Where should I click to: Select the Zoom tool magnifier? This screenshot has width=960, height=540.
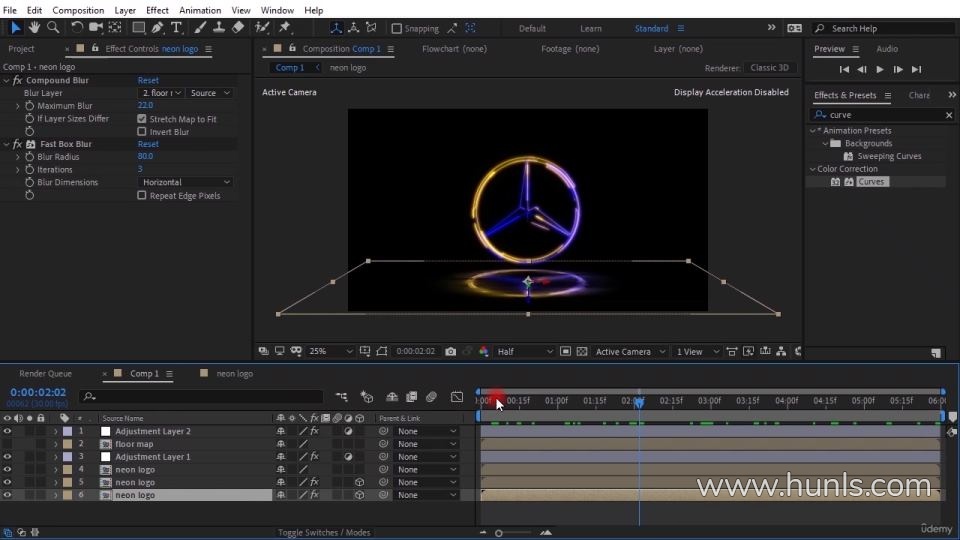point(53,27)
